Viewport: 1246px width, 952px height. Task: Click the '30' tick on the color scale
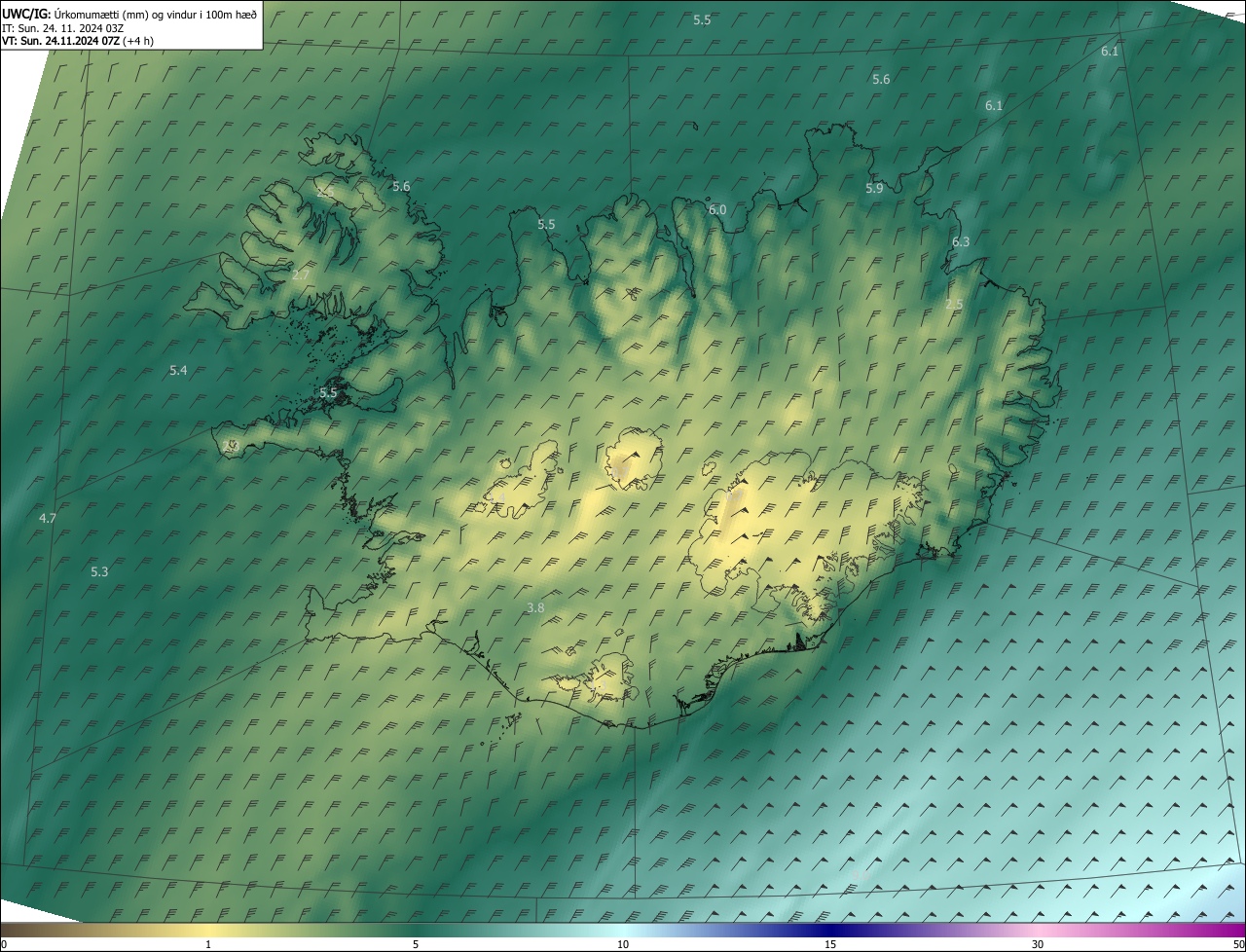point(1038,944)
